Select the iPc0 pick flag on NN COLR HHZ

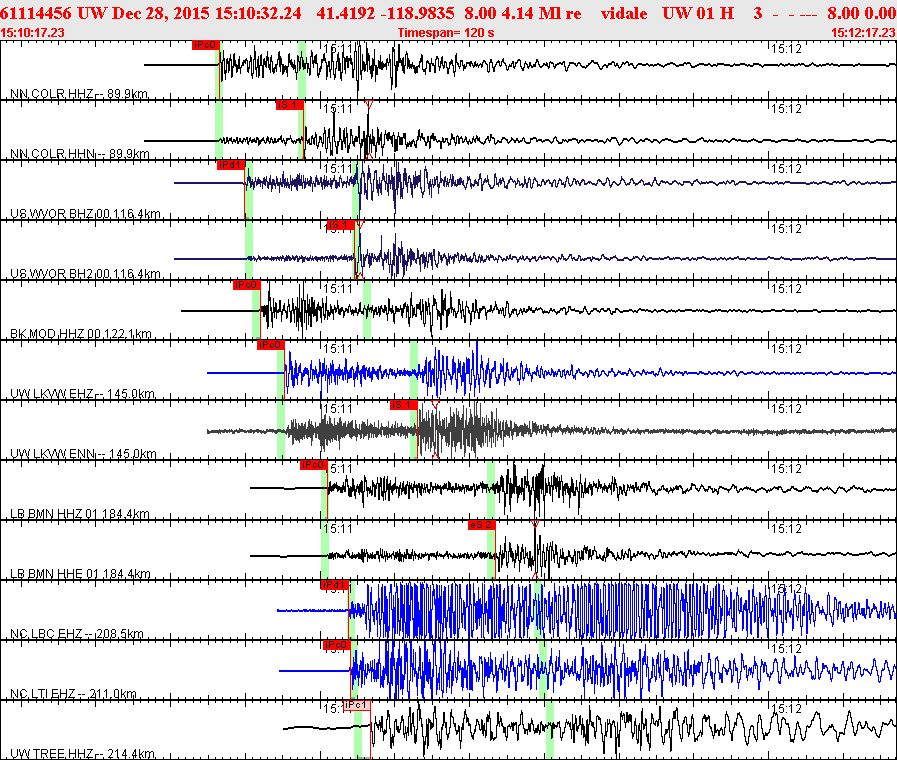(205, 45)
